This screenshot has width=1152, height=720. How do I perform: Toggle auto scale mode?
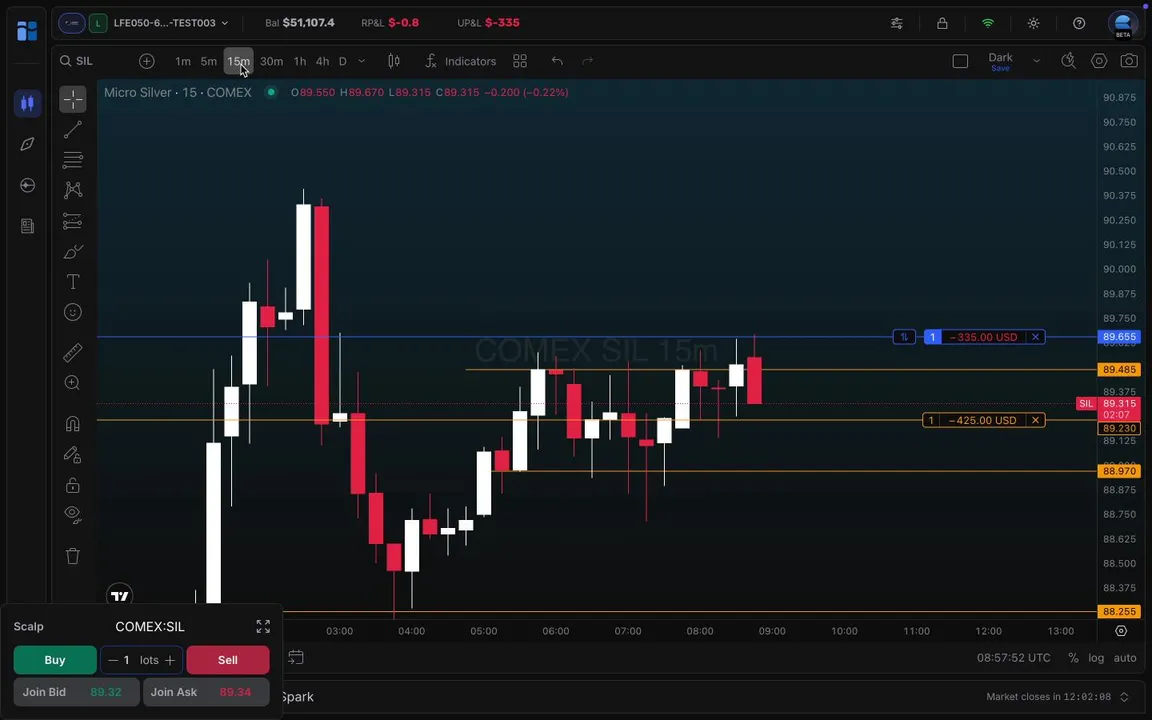1125,658
